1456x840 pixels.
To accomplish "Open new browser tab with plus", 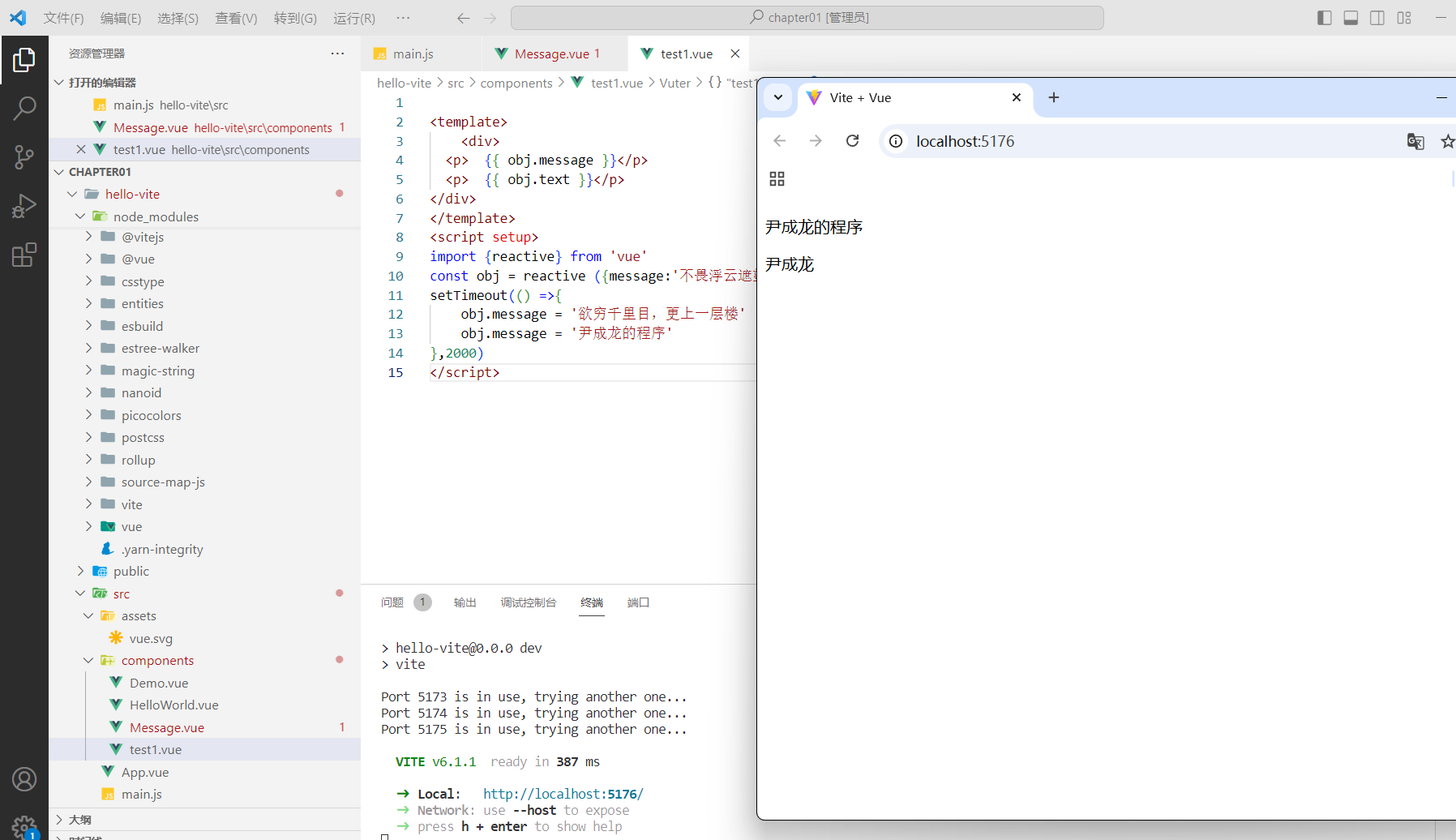I will pyautogui.click(x=1054, y=97).
